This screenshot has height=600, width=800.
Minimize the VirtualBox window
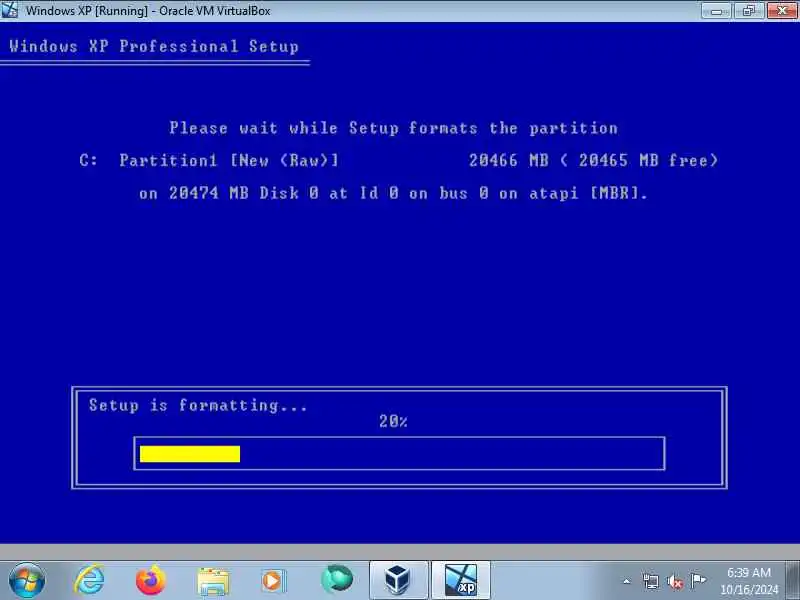click(x=717, y=10)
